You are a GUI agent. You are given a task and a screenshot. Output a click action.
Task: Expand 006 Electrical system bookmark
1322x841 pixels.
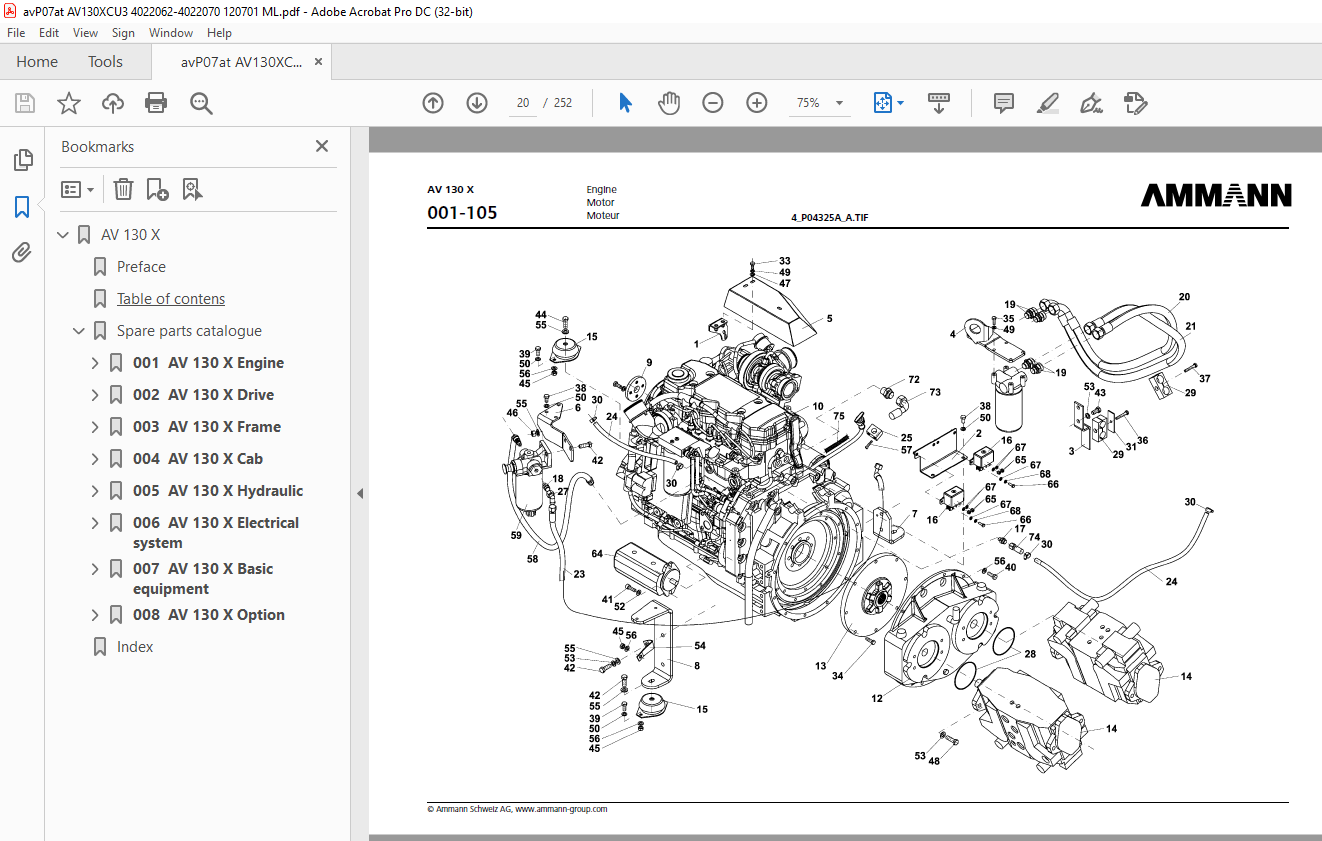tap(95, 523)
